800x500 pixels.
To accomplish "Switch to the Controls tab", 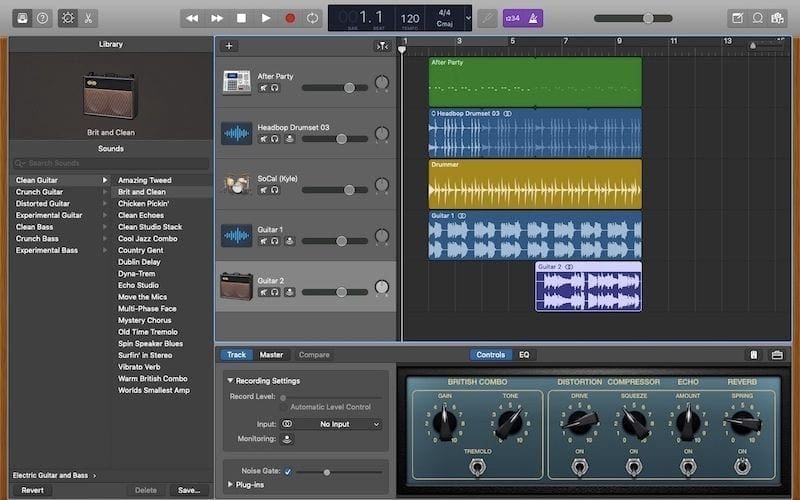I will [x=490, y=355].
